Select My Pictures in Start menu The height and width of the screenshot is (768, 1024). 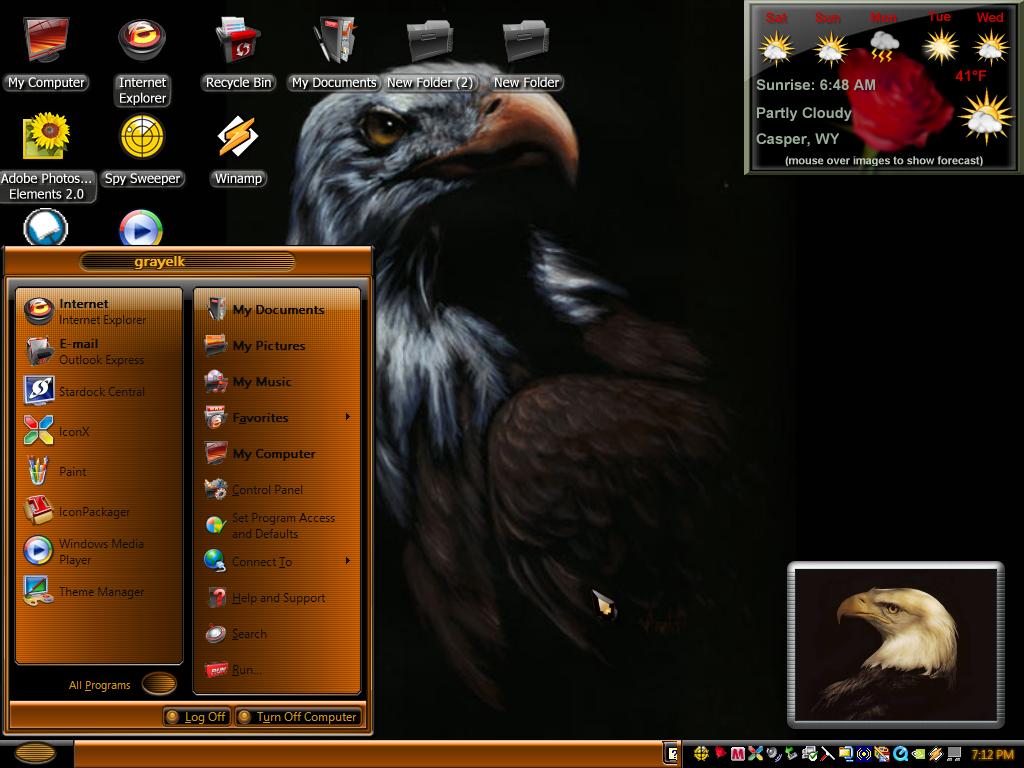[277, 345]
